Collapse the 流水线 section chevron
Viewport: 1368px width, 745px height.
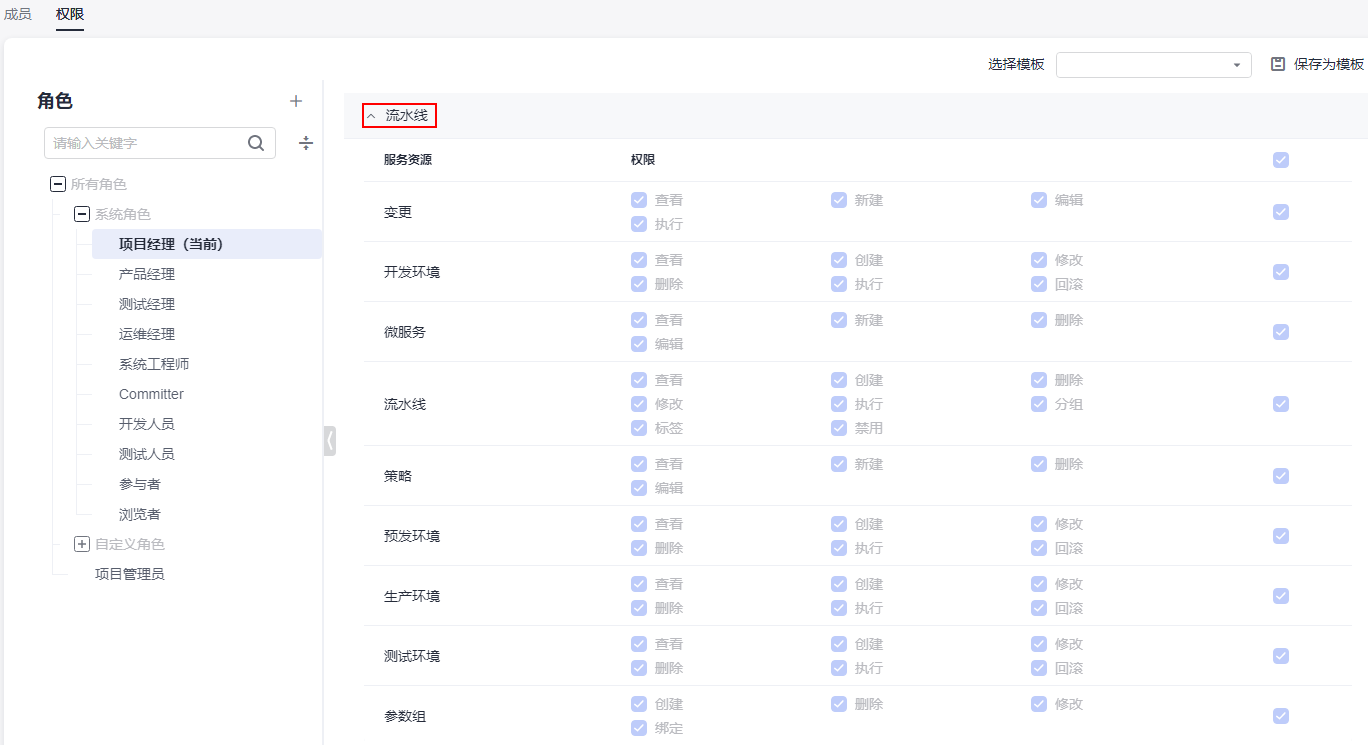(371, 116)
